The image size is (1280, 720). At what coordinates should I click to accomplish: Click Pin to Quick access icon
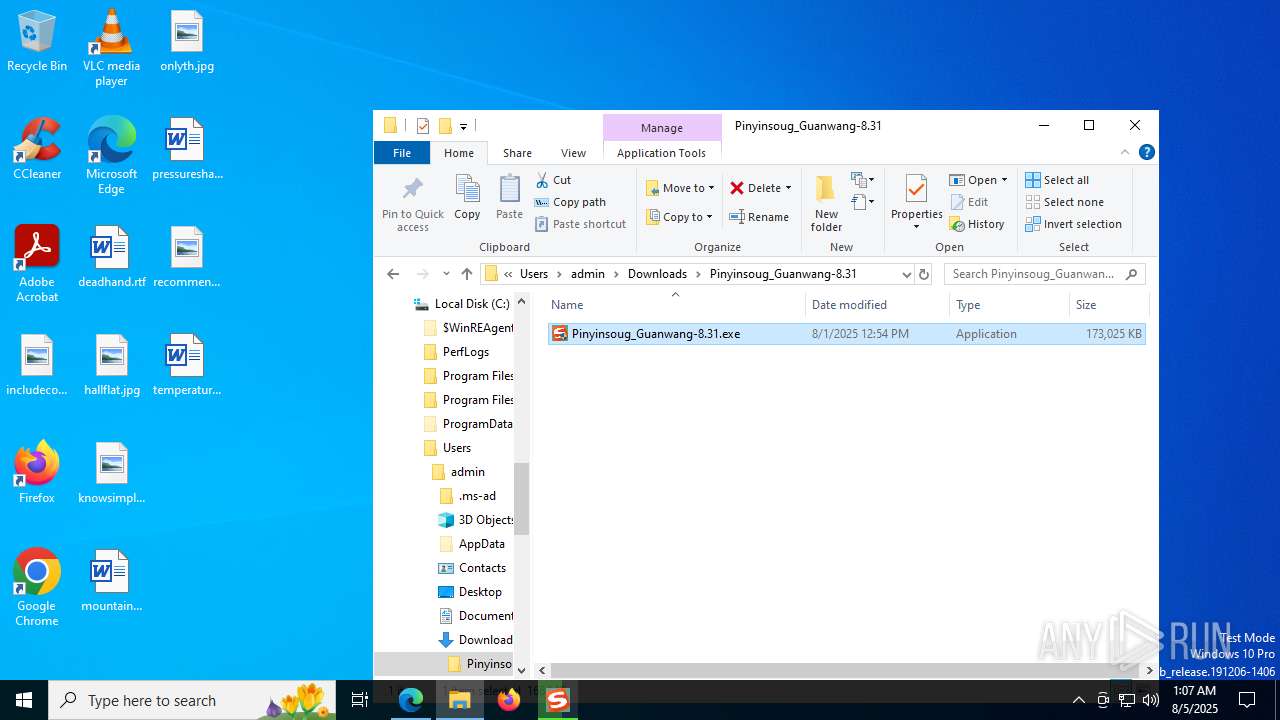[412, 204]
